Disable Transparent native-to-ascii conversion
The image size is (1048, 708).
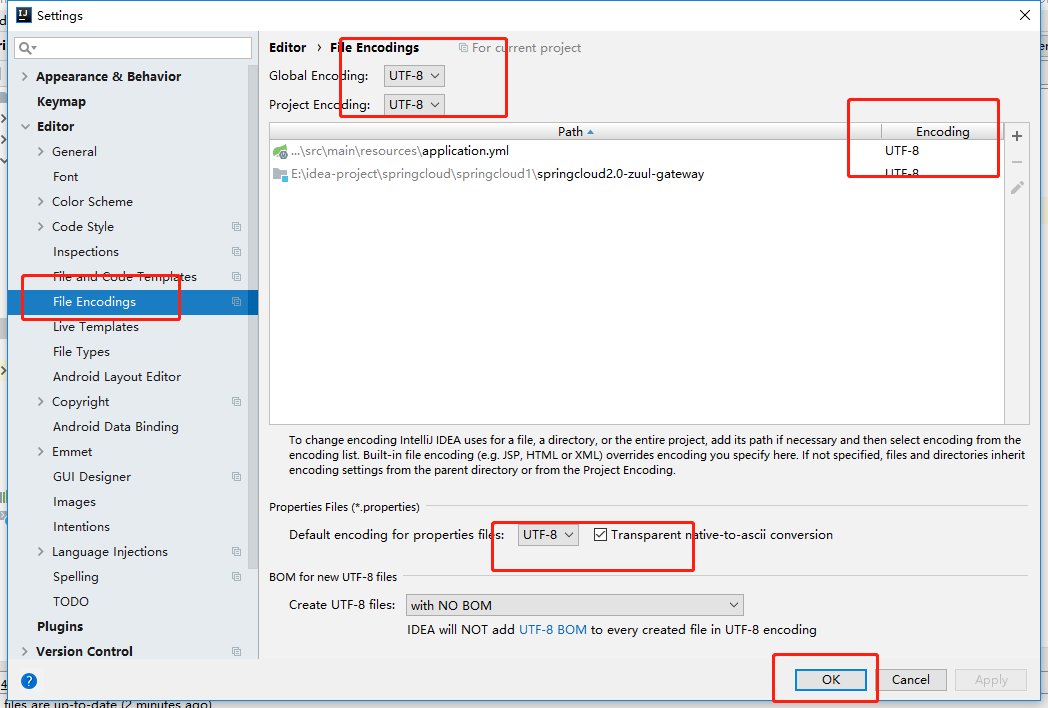tap(601, 534)
